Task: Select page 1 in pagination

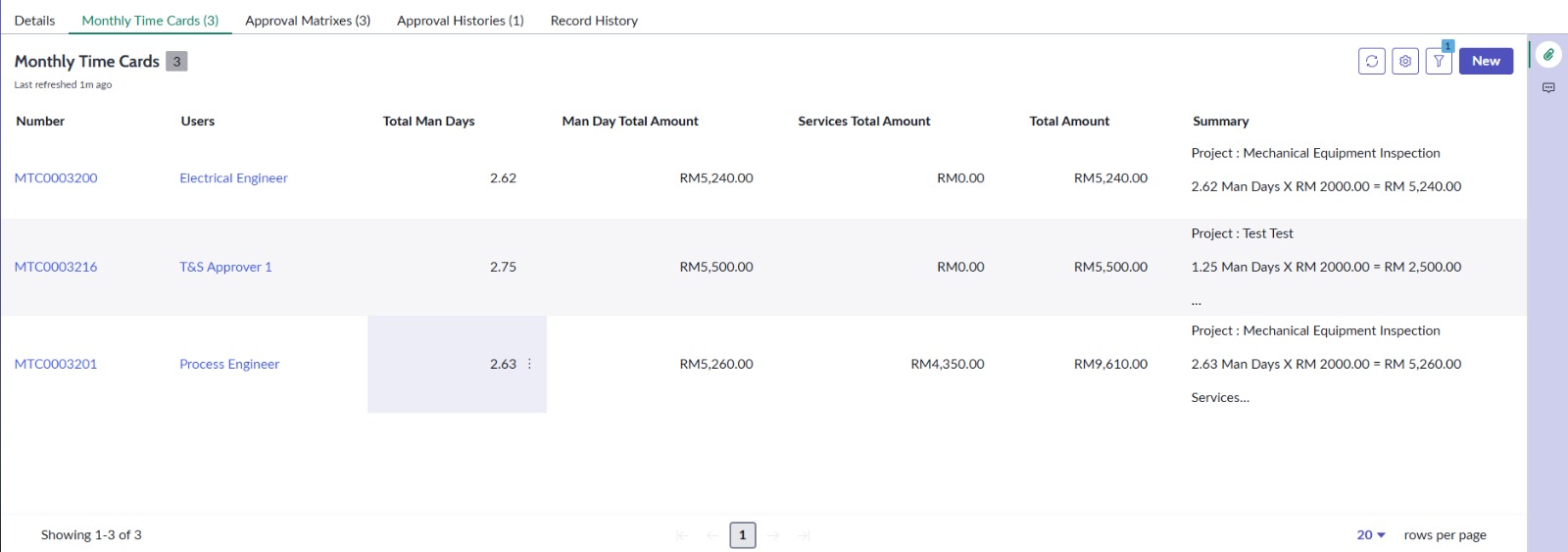Action: pyautogui.click(x=743, y=535)
